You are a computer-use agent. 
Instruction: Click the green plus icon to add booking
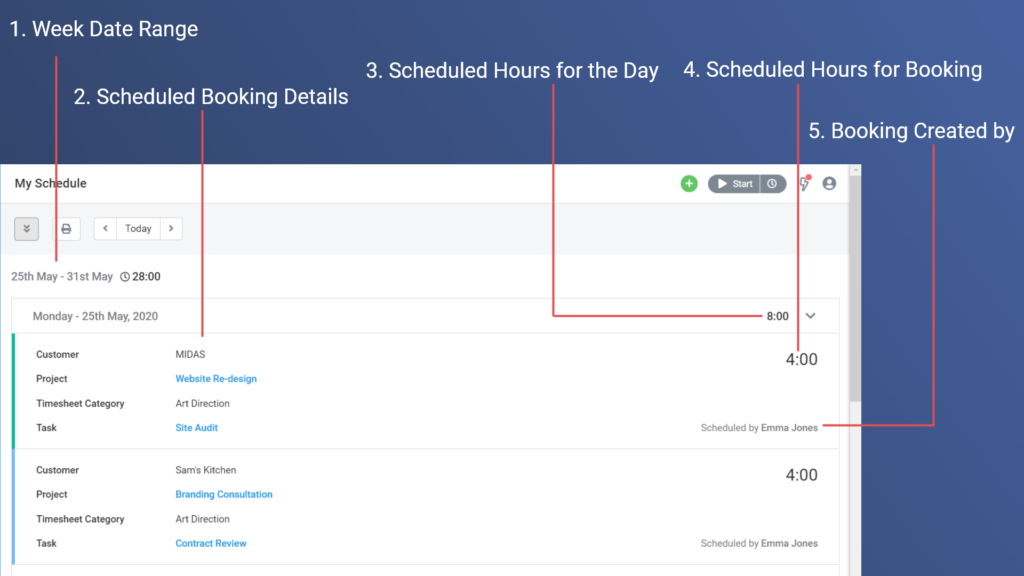pyautogui.click(x=689, y=183)
